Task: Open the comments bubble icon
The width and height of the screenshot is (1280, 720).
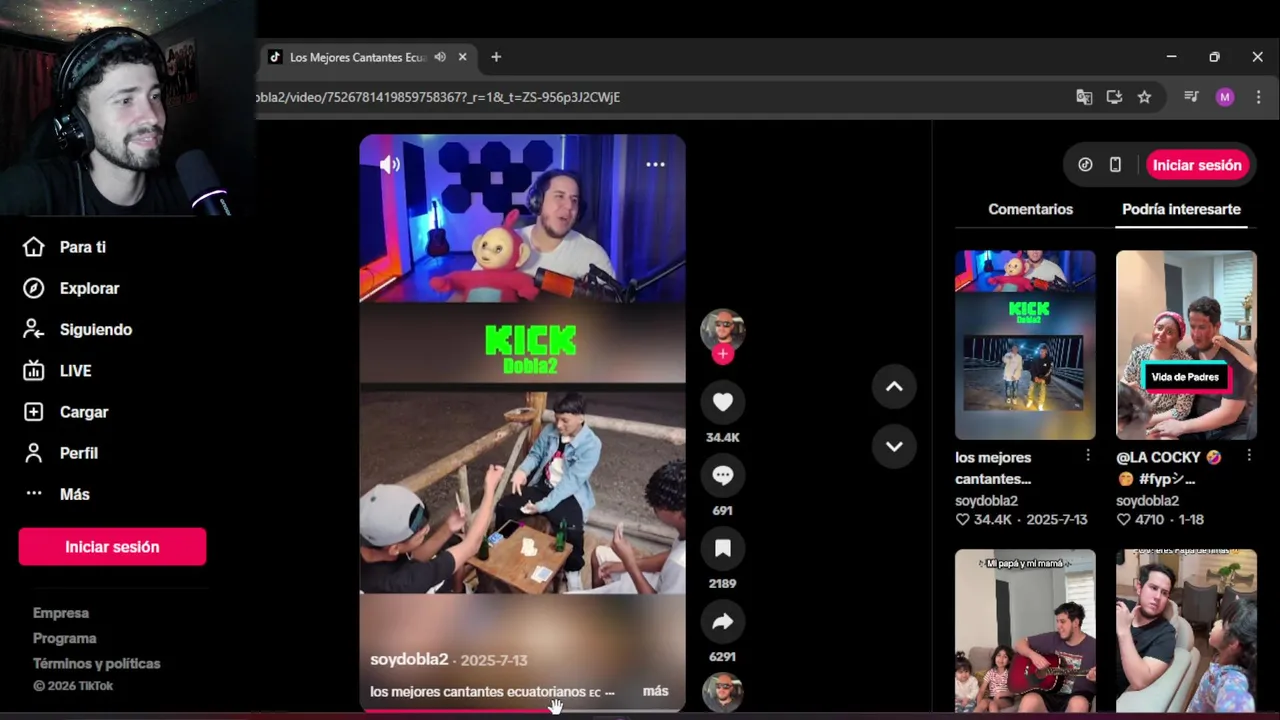Action: [x=723, y=476]
